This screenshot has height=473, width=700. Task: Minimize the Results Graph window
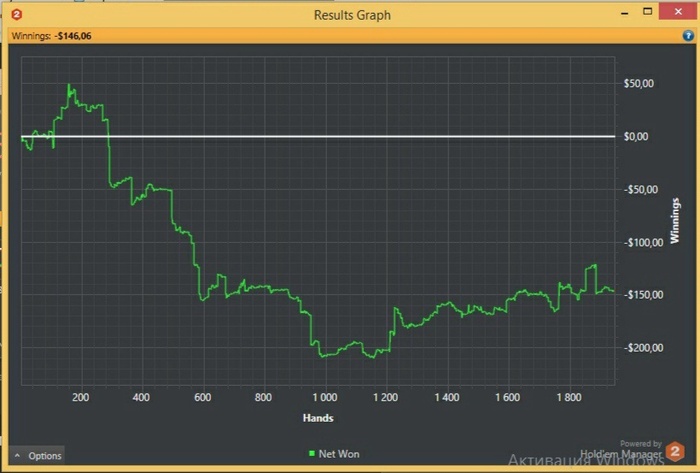(x=625, y=14)
